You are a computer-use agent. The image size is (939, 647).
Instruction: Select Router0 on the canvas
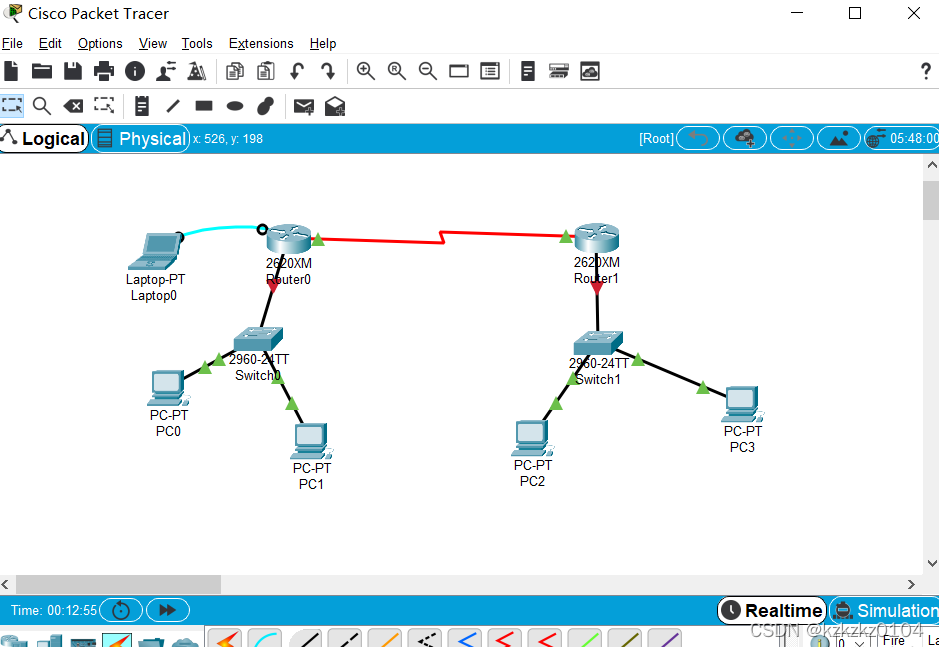289,238
